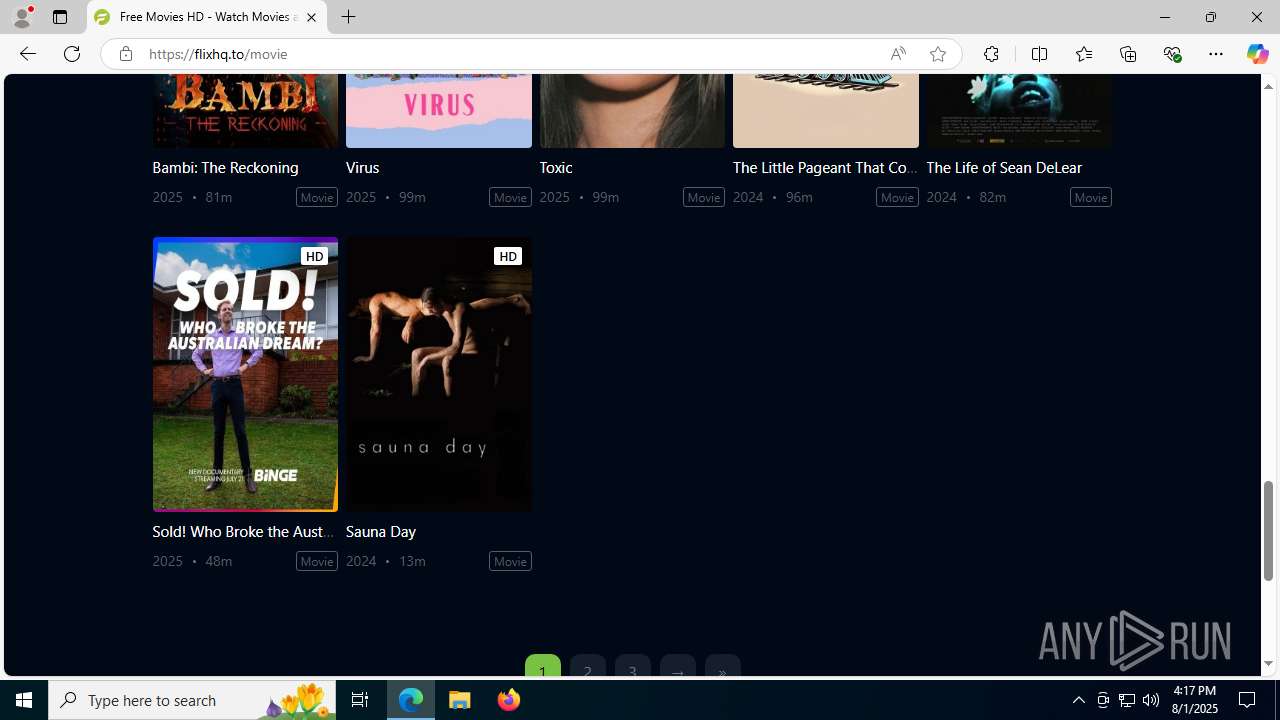This screenshot has width=1280, height=720.
Task: Open the Toxic movie title
Action: (556, 167)
